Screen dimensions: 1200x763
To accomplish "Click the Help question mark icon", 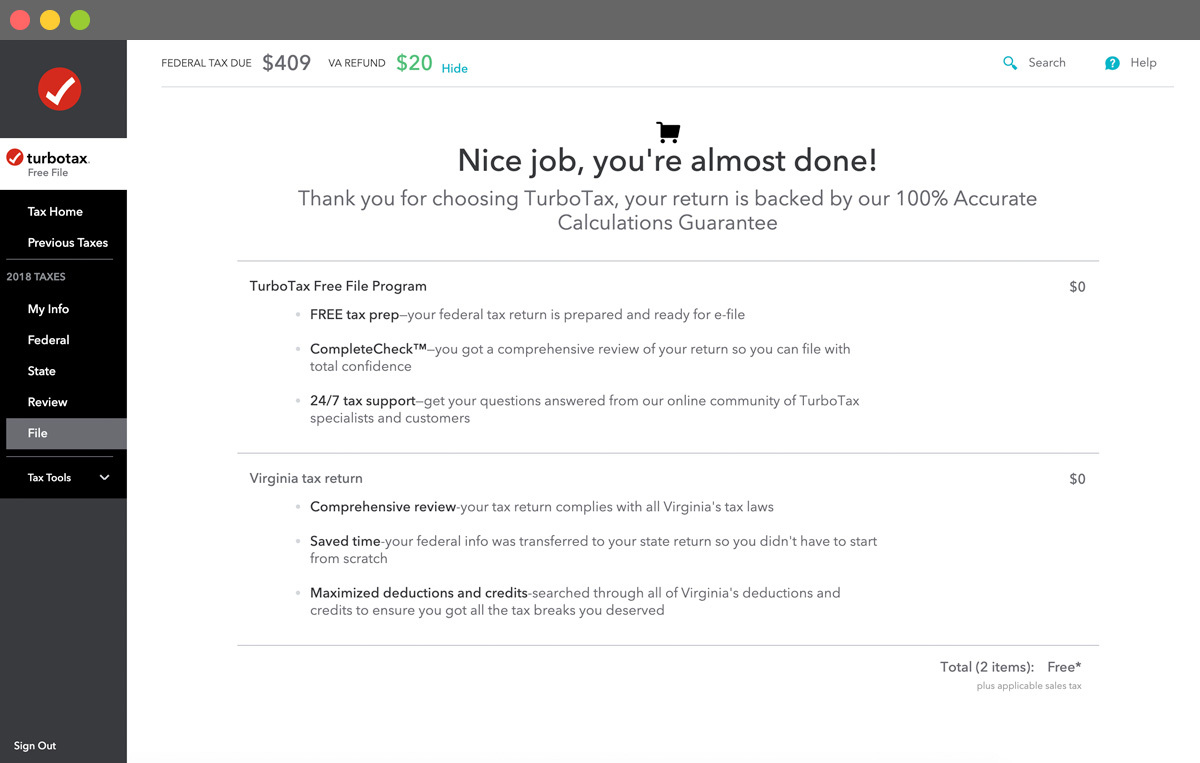I will click(x=1112, y=63).
